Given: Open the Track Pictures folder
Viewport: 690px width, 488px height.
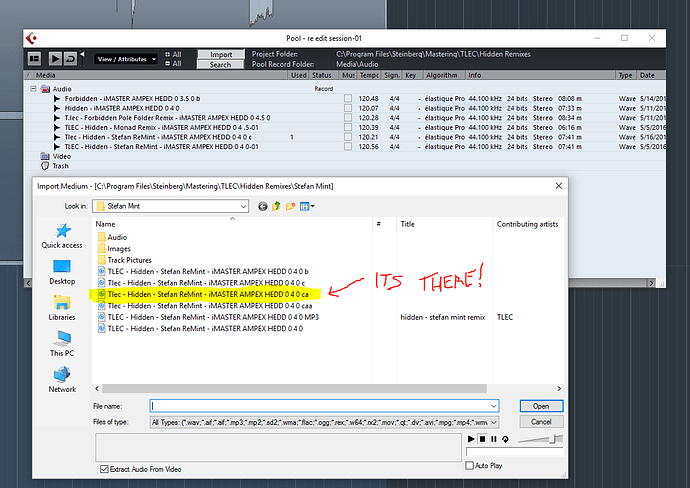Looking at the screenshot, I should 125,260.
